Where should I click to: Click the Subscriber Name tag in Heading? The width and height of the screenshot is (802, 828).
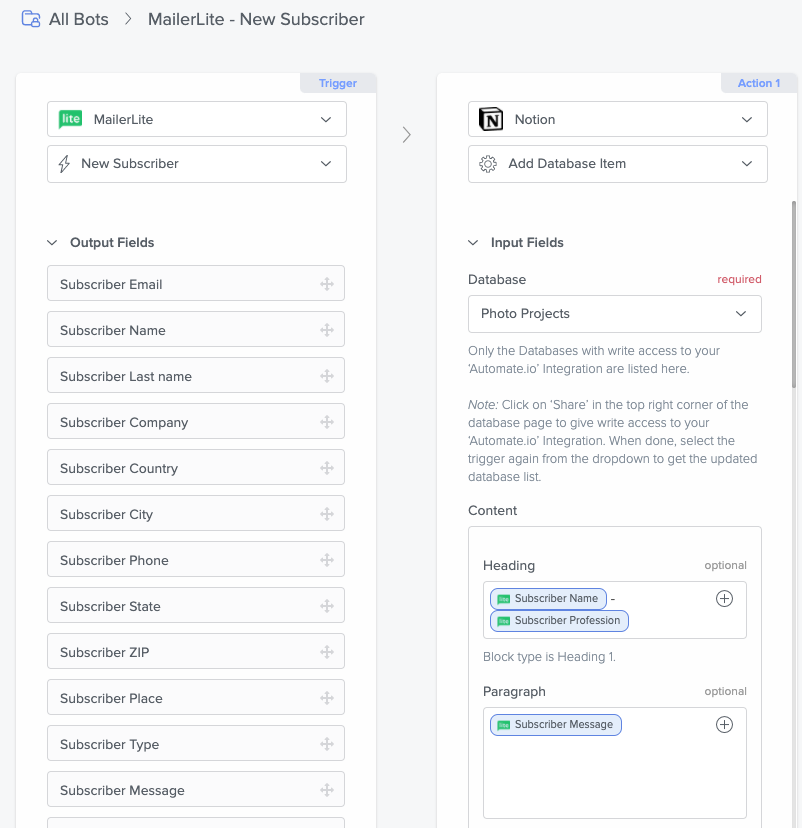tap(549, 599)
